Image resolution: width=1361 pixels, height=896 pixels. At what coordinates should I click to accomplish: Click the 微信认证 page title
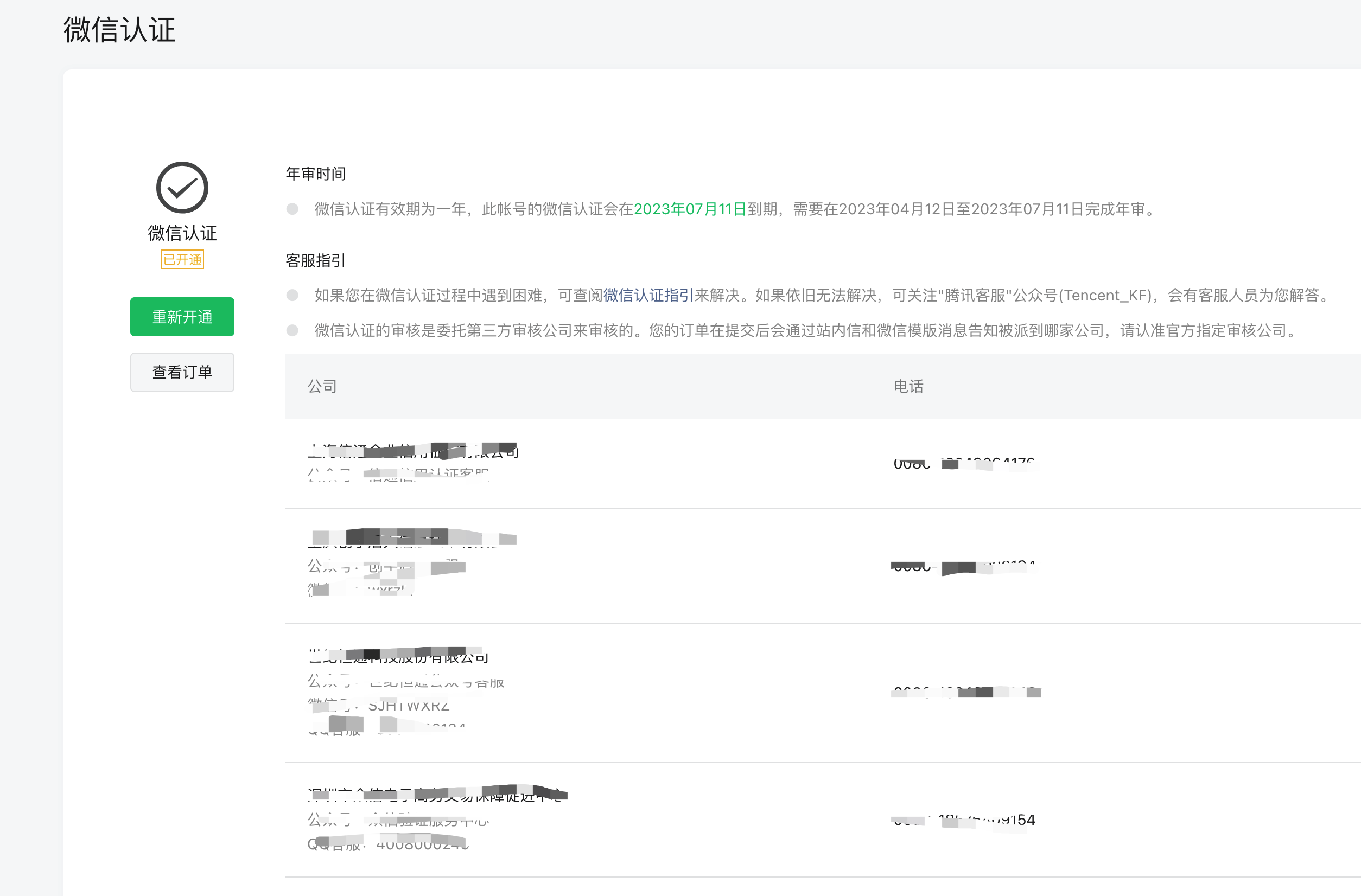119,30
